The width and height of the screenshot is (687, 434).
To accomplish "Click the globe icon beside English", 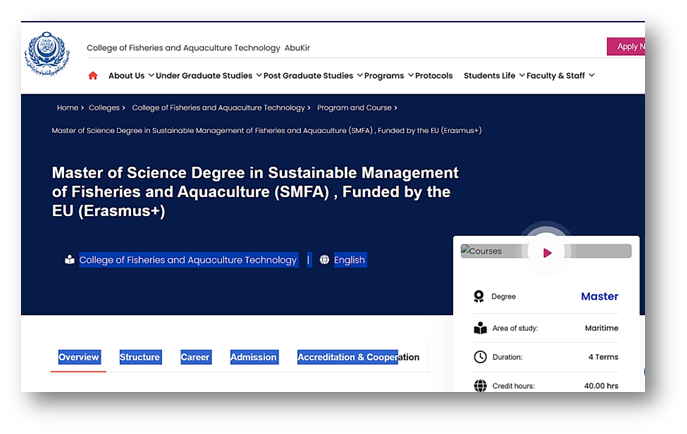I will (324, 260).
